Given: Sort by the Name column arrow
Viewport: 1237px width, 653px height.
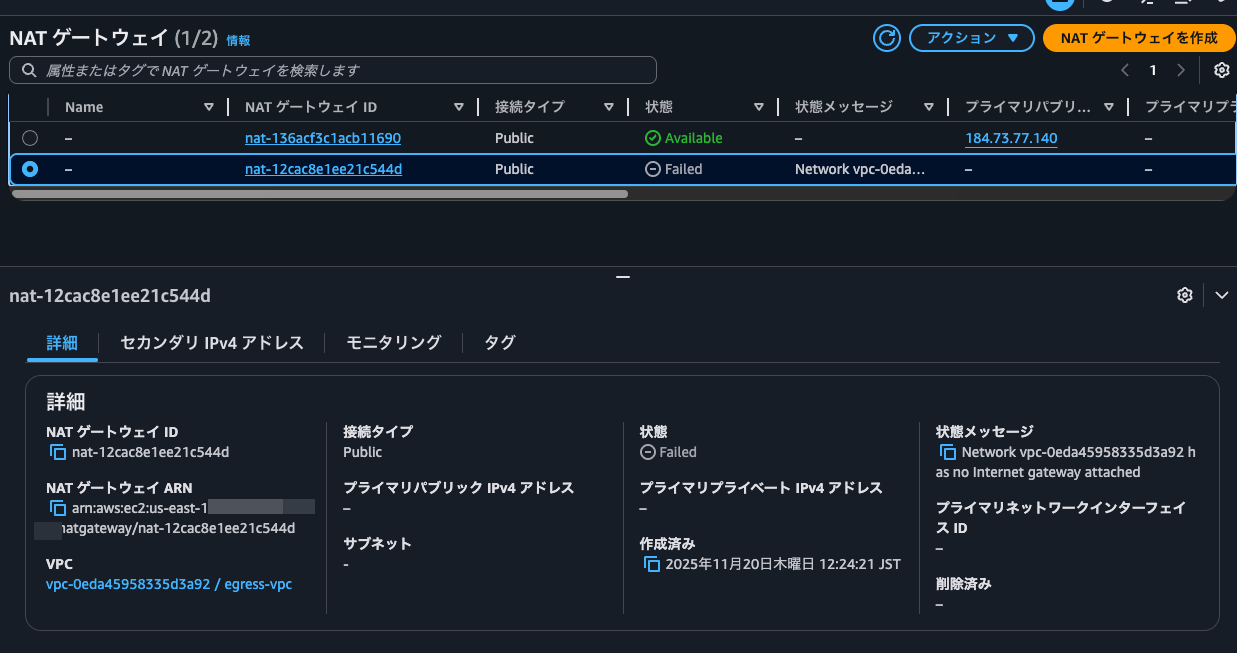Looking at the screenshot, I should tap(209, 107).
